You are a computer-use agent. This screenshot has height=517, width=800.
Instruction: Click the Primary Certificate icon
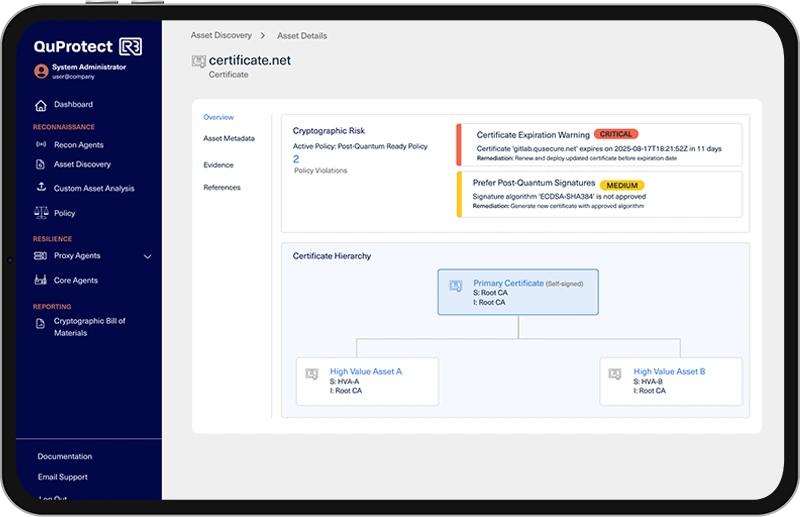pyautogui.click(x=456, y=286)
